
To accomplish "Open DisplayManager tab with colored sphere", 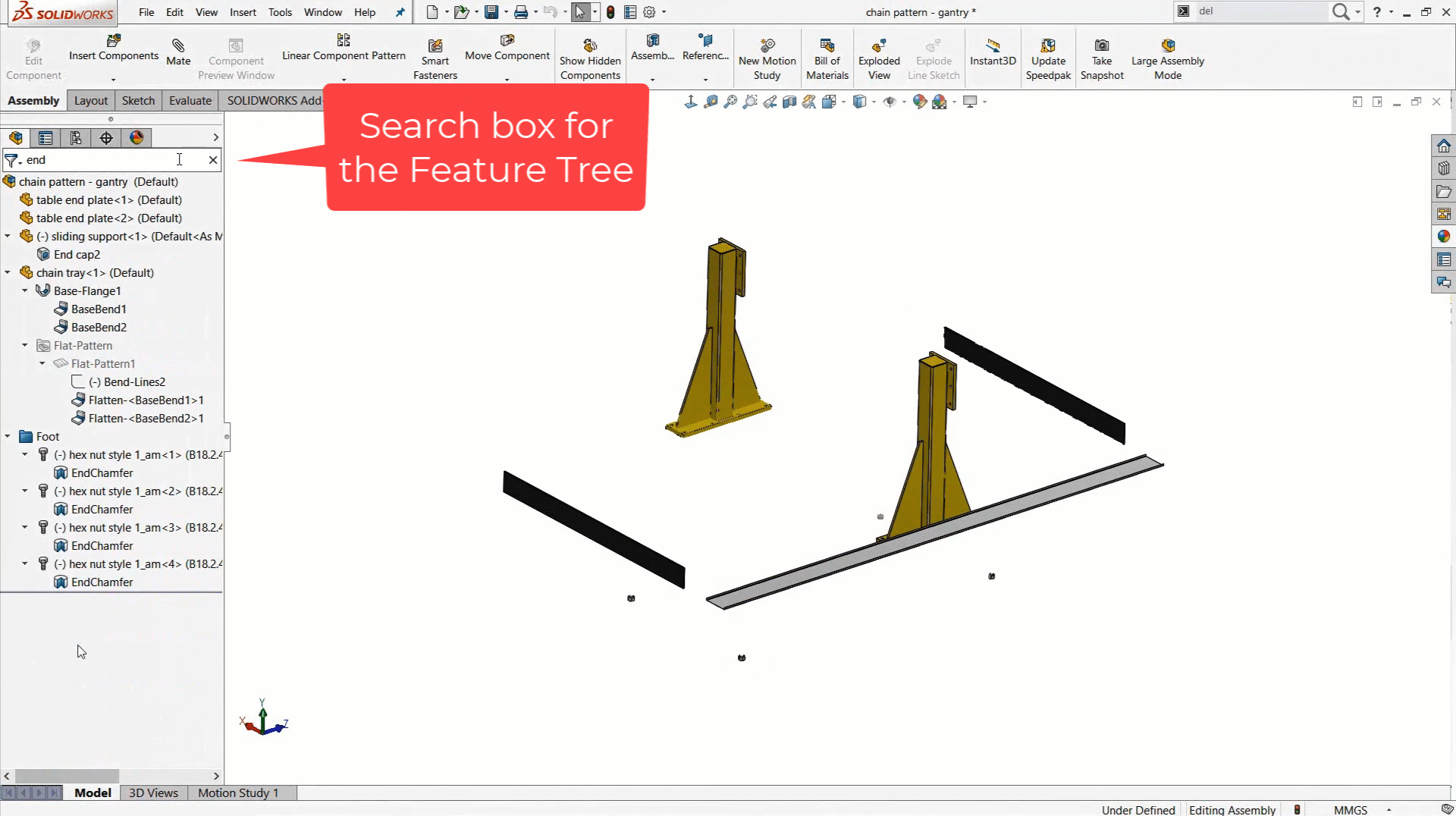I will click(136, 137).
